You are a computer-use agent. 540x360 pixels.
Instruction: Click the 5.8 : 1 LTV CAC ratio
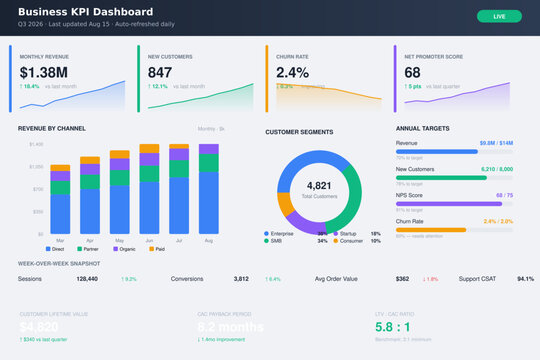[x=393, y=327]
